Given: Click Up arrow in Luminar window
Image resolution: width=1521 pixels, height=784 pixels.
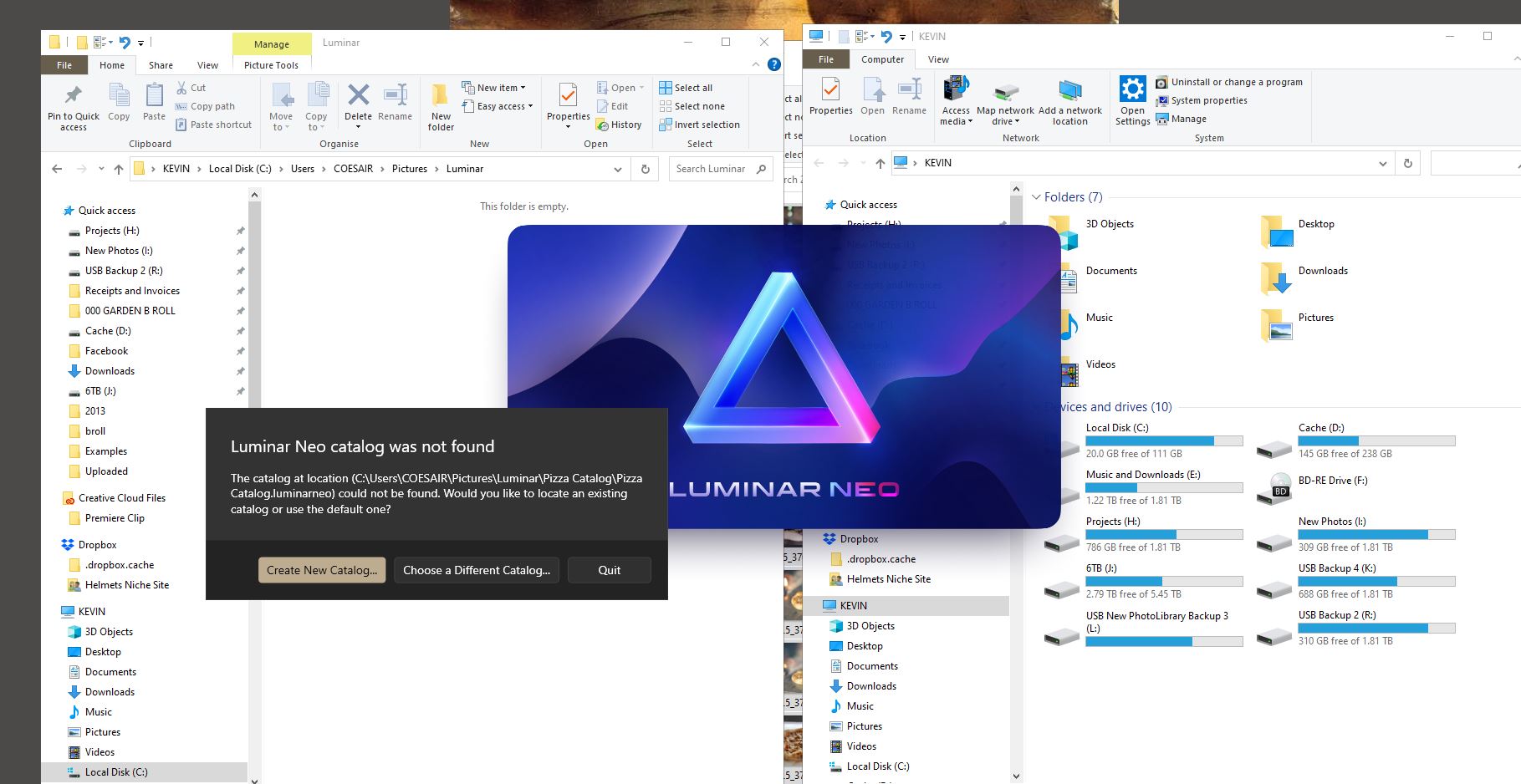Looking at the screenshot, I should pyautogui.click(x=119, y=169).
